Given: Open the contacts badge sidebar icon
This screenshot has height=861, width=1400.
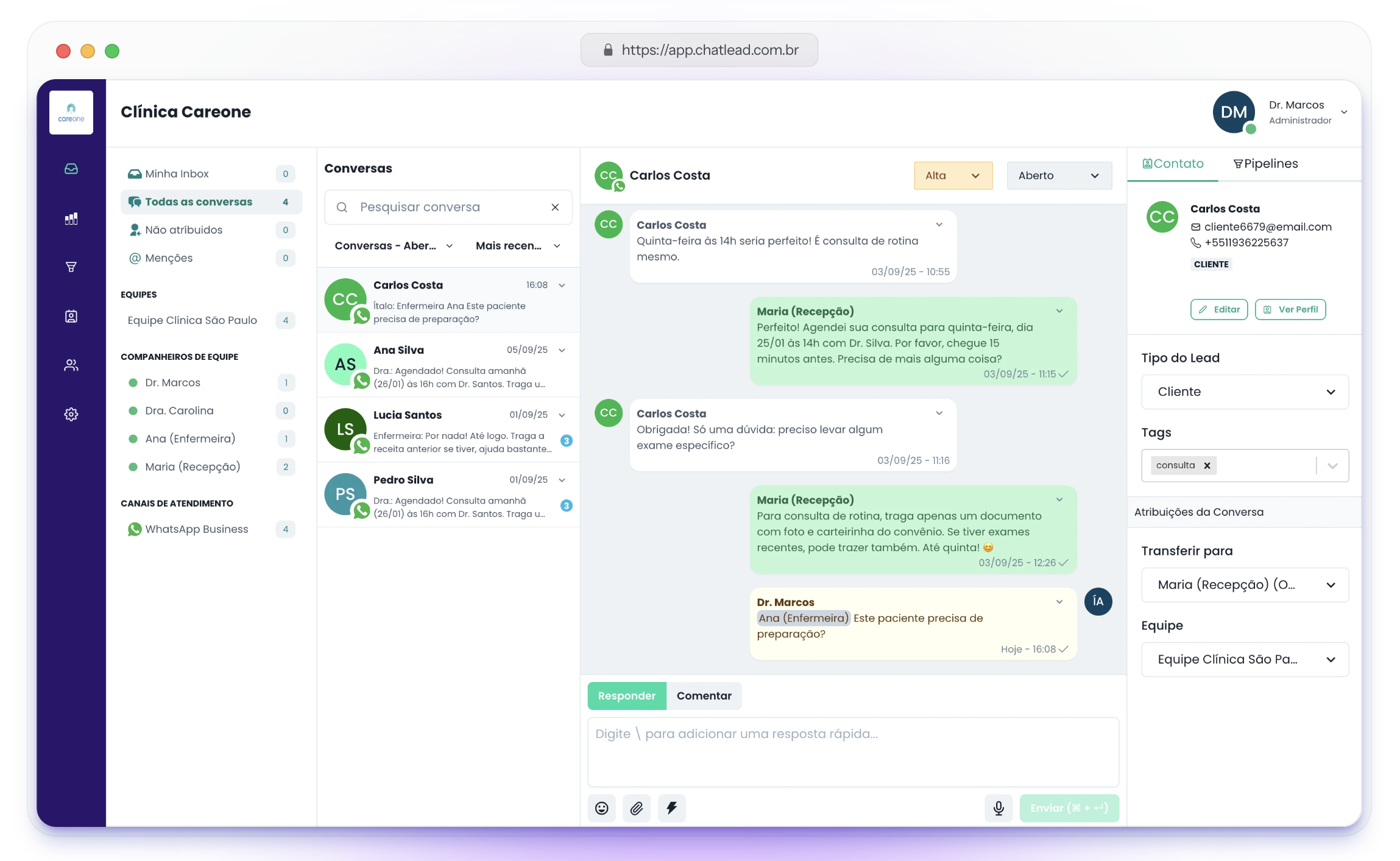Looking at the screenshot, I should coord(71,316).
